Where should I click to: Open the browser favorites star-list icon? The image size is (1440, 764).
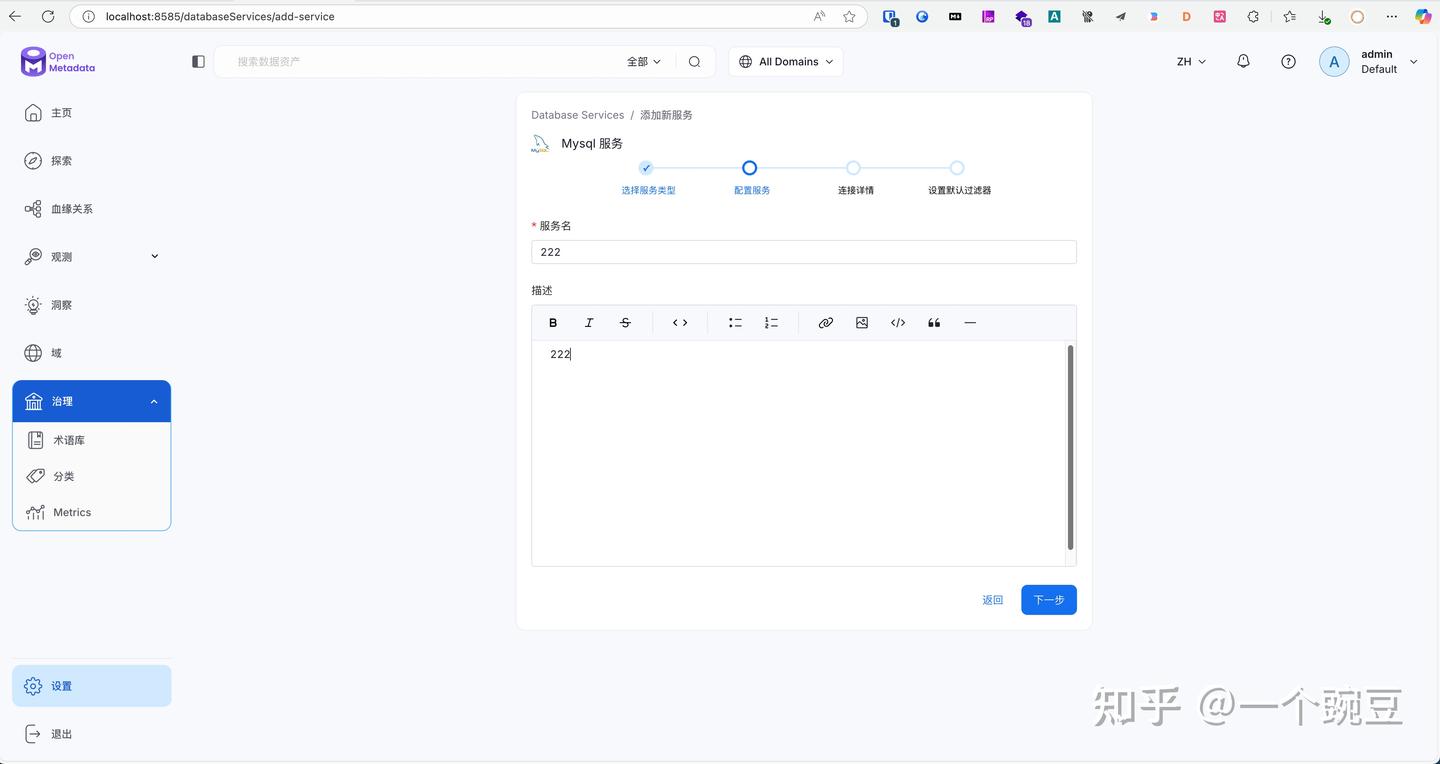pyautogui.click(x=1289, y=17)
